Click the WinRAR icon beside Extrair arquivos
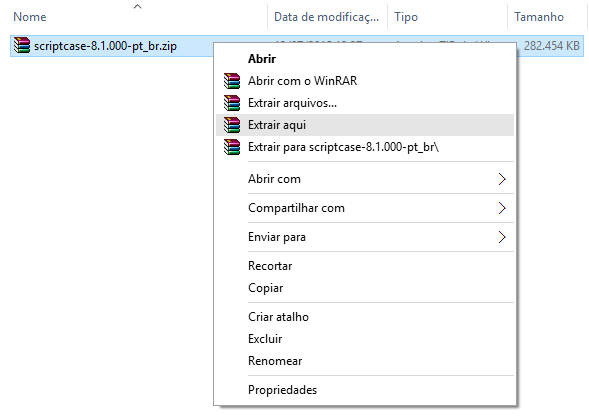Viewport: 589px width, 419px height. [232, 103]
